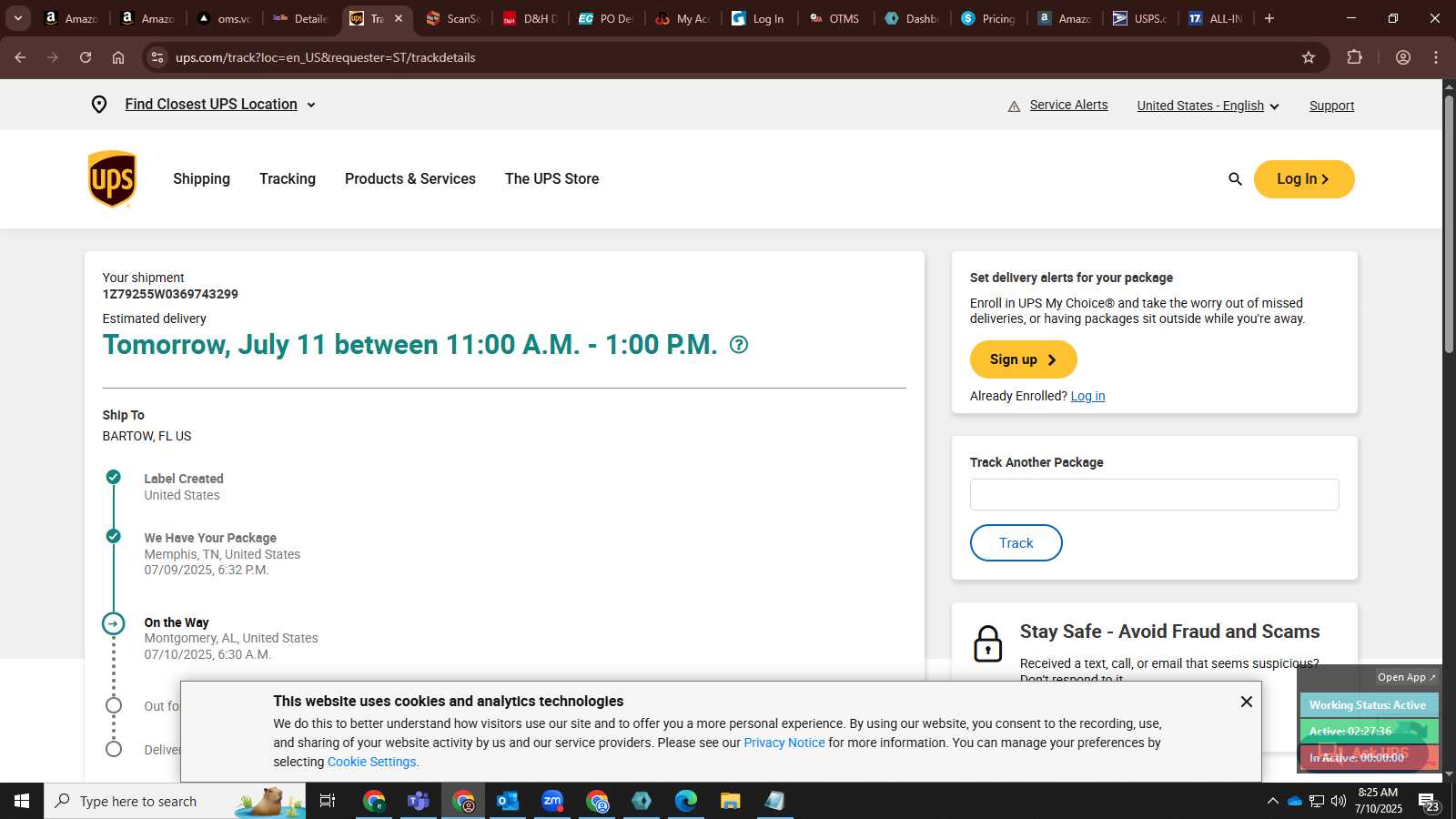Open Outlook from the taskbar

click(508, 801)
